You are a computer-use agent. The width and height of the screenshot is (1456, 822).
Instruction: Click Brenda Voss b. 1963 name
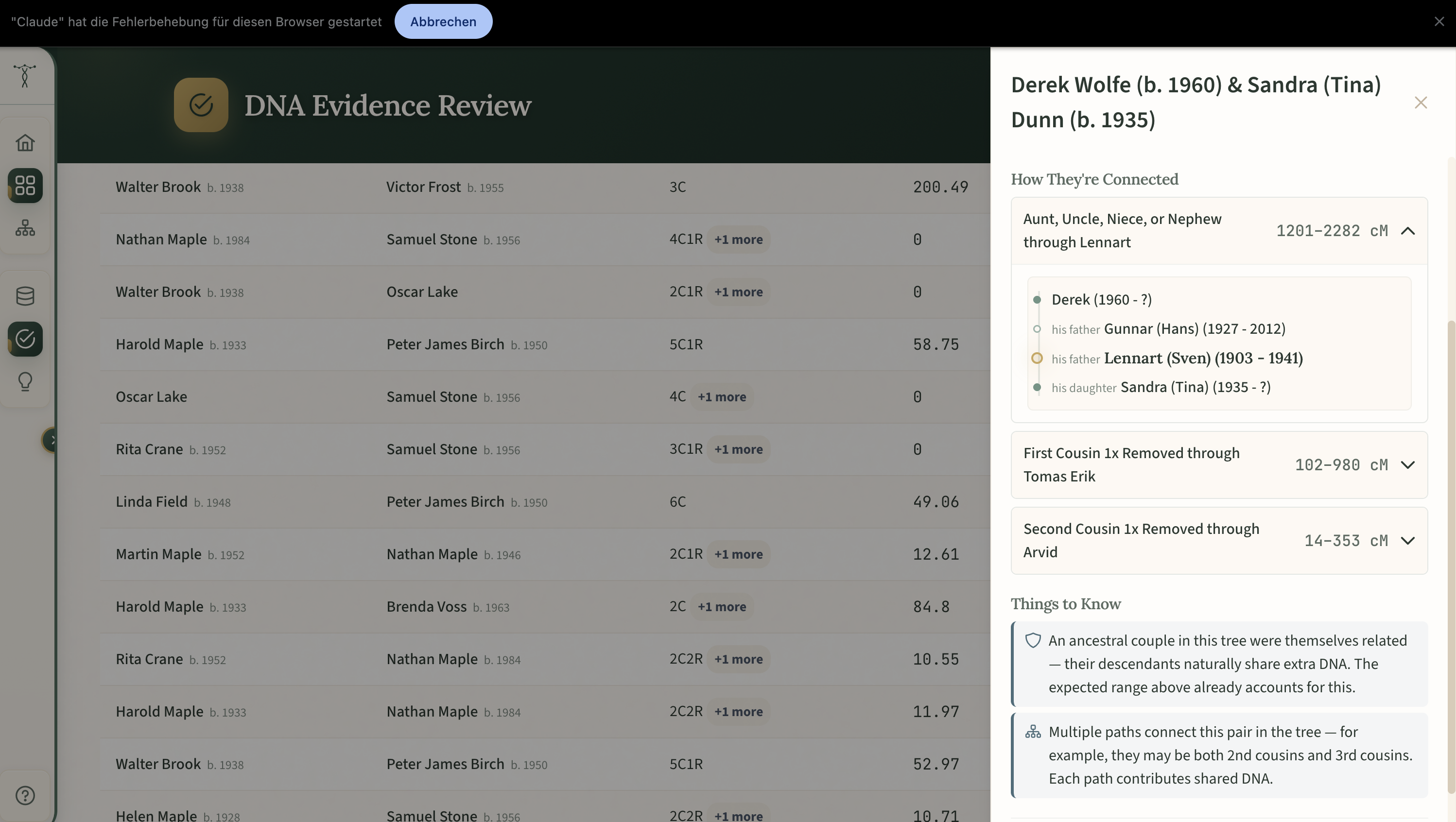click(448, 607)
